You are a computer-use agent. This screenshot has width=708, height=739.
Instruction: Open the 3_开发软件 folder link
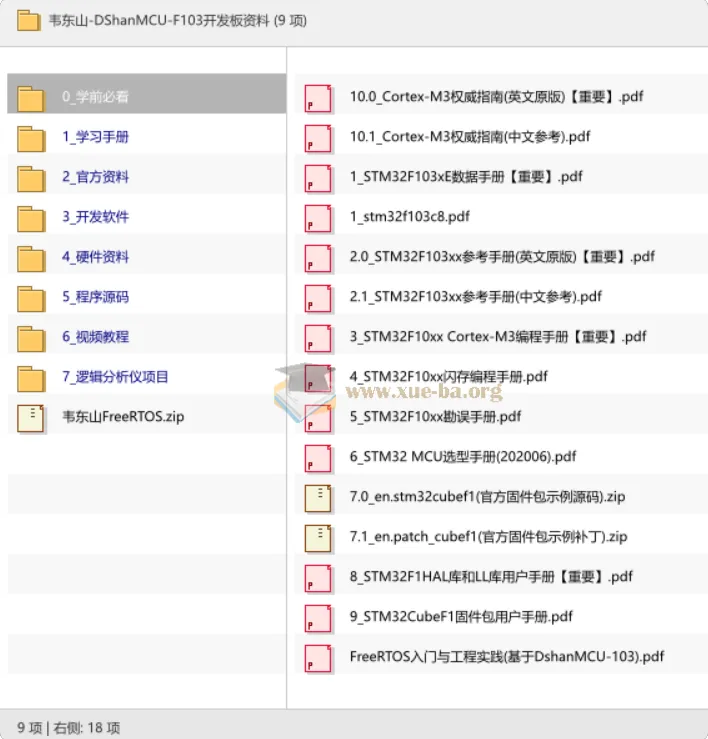pyautogui.click(x=95, y=217)
